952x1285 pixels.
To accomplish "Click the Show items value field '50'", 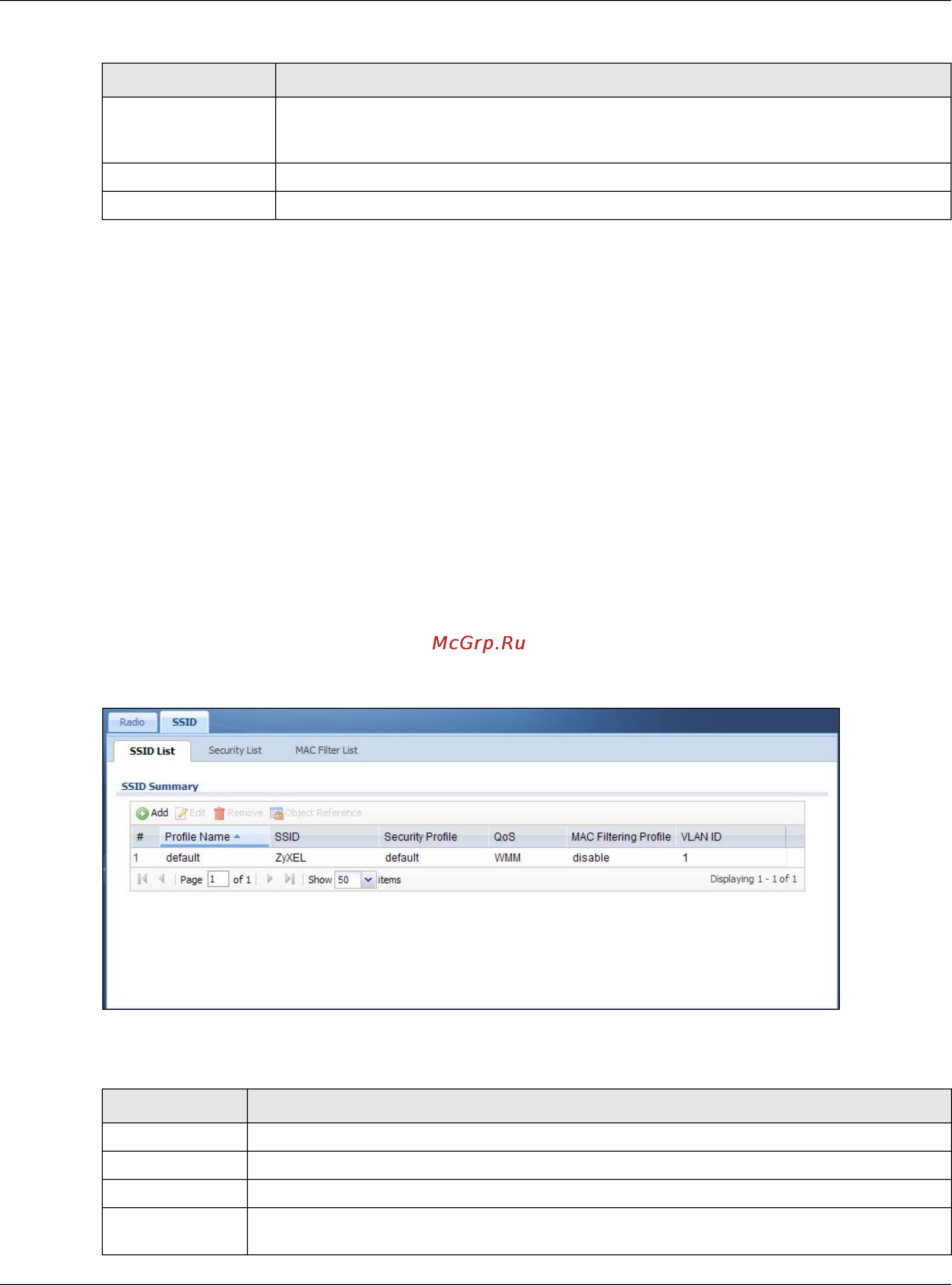I will point(348,880).
